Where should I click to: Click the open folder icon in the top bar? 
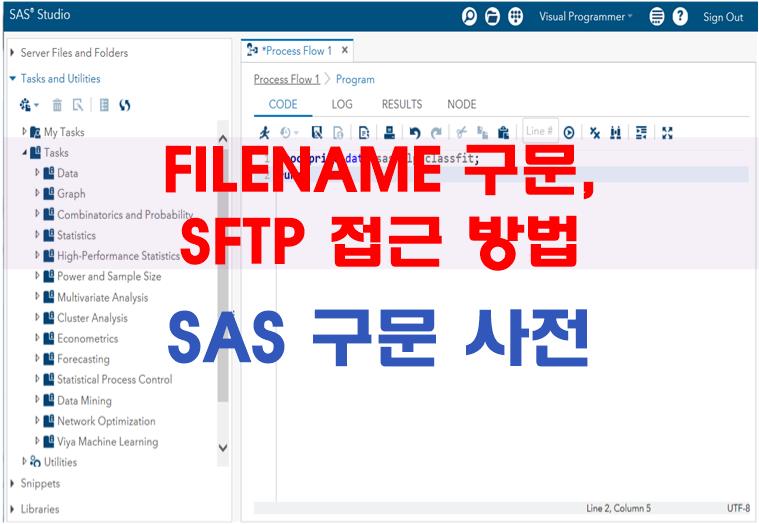click(492, 16)
